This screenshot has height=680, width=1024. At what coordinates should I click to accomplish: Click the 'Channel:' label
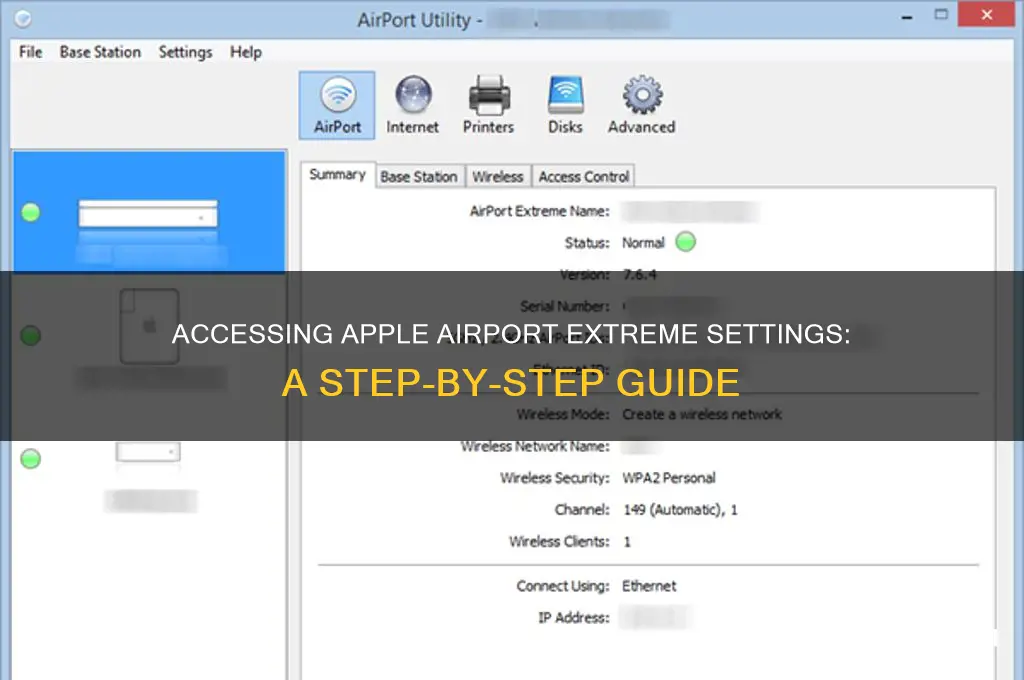click(582, 510)
